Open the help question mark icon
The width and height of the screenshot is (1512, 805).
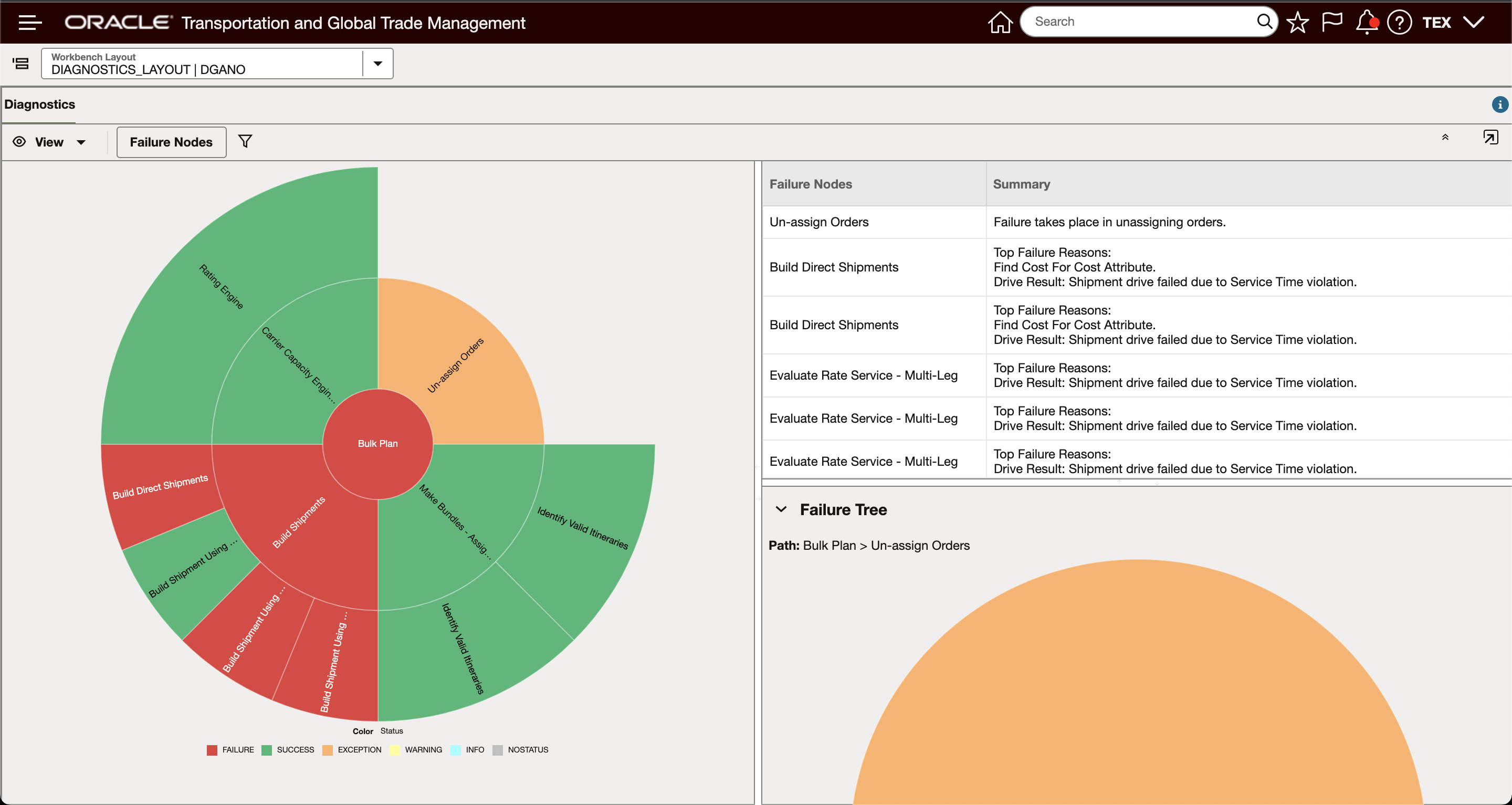coord(1399,22)
